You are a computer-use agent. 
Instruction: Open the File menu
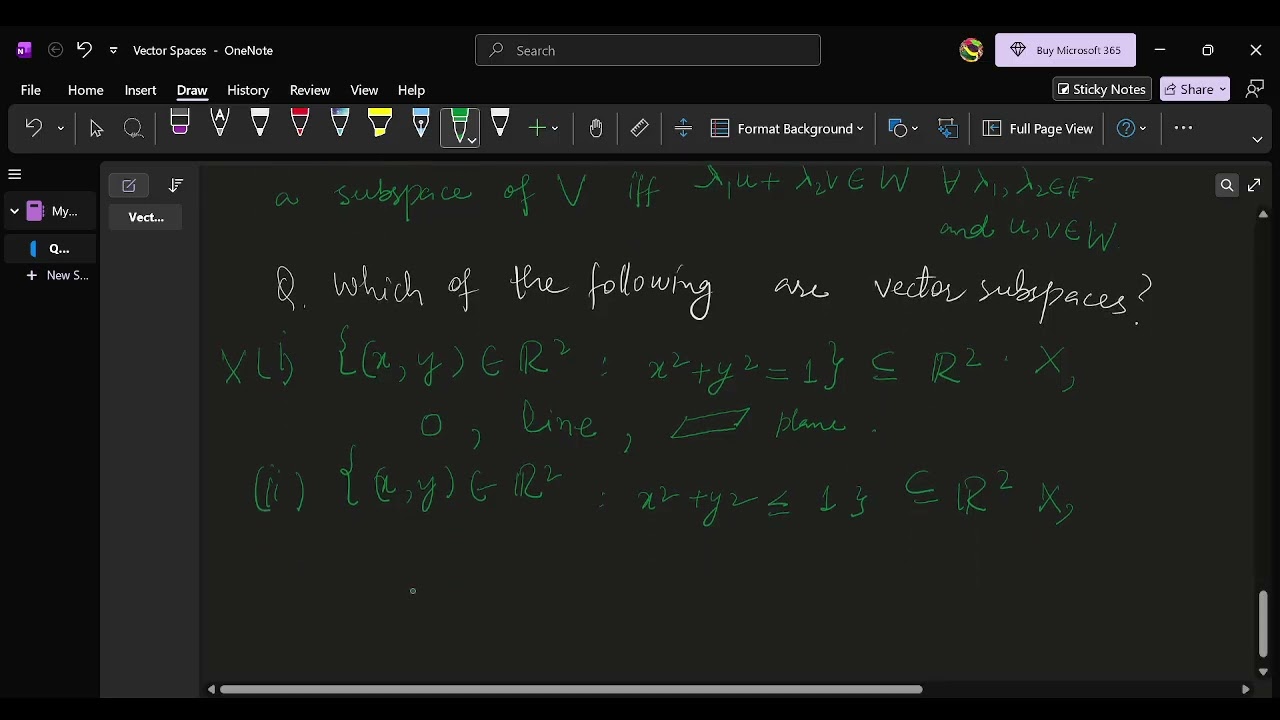click(31, 90)
